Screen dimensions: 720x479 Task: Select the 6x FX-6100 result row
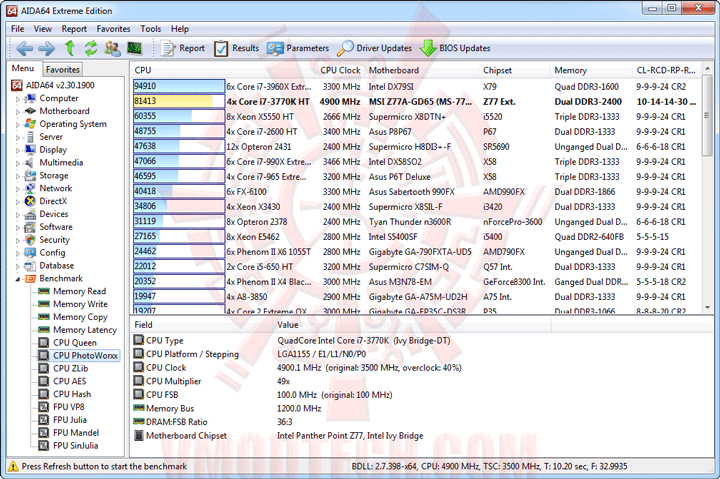tap(417, 192)
